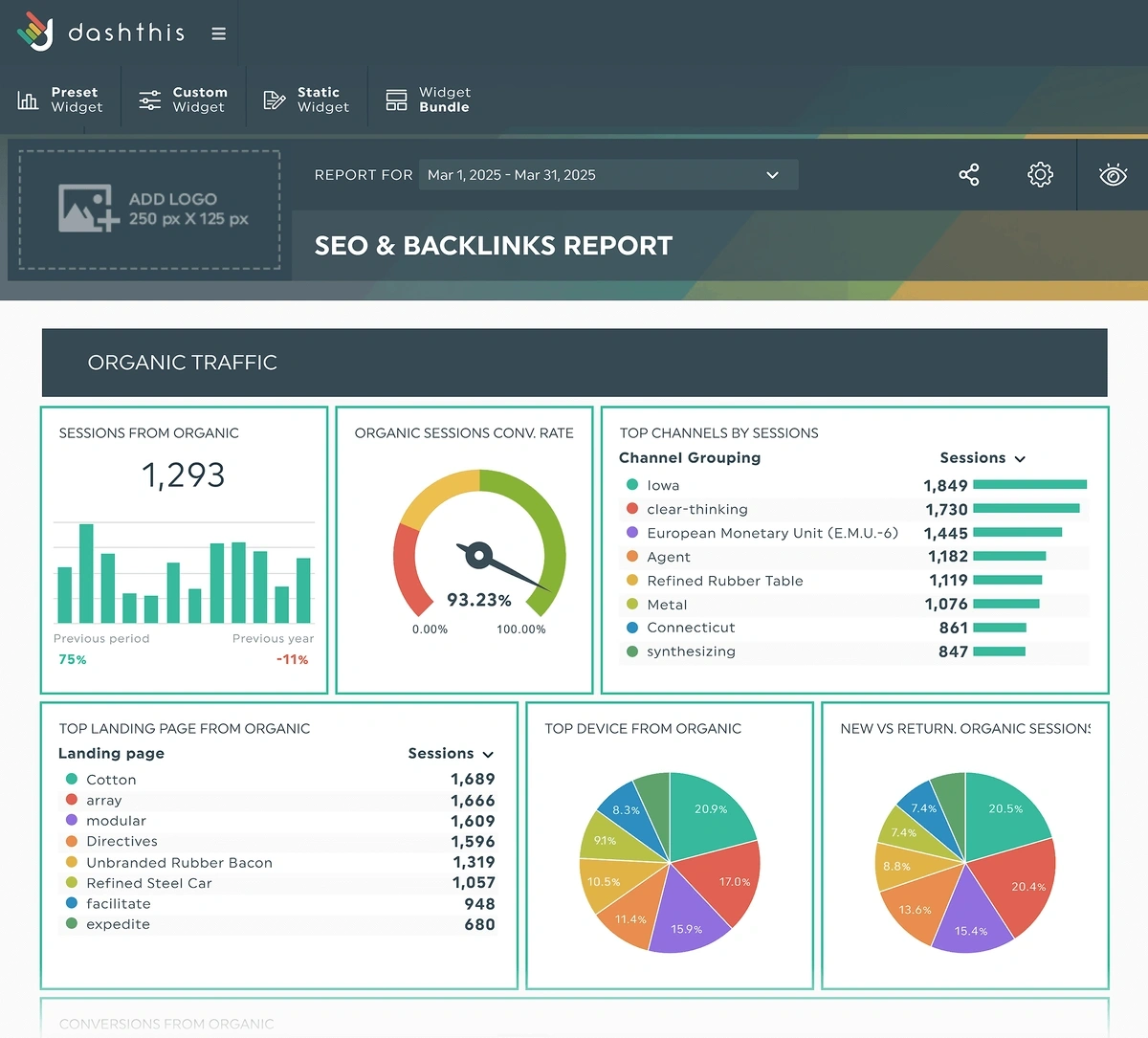Click the 75% previous period change value
Image resolution: width=1148 pixels, height=1038 pixels.
(74, 659)
